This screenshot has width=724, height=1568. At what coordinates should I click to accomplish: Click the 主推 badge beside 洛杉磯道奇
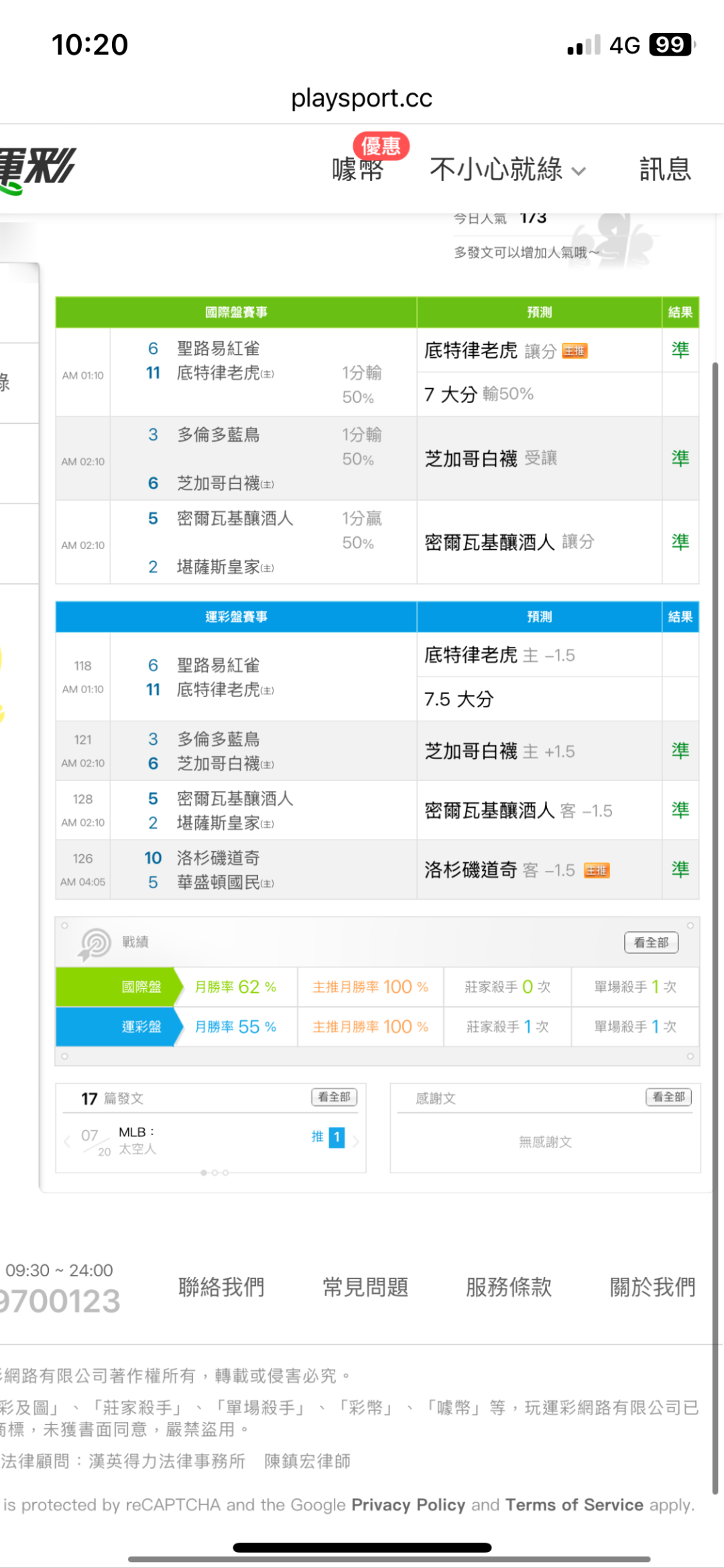tap(597, 871)
